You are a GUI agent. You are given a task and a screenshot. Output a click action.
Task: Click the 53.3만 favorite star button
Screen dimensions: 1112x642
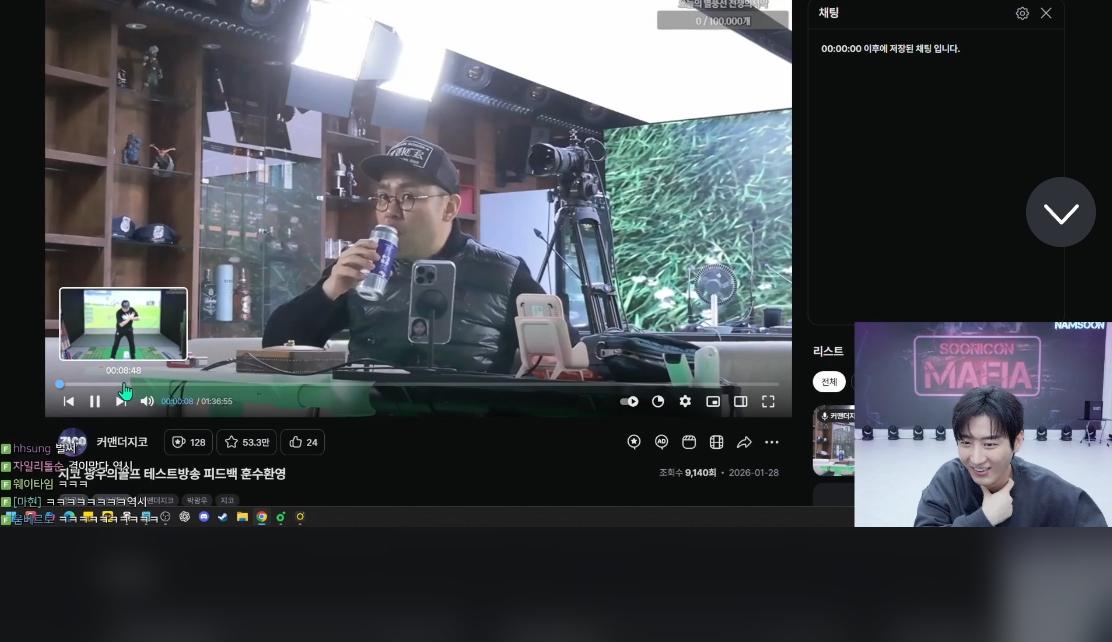[x=247, y=442]
